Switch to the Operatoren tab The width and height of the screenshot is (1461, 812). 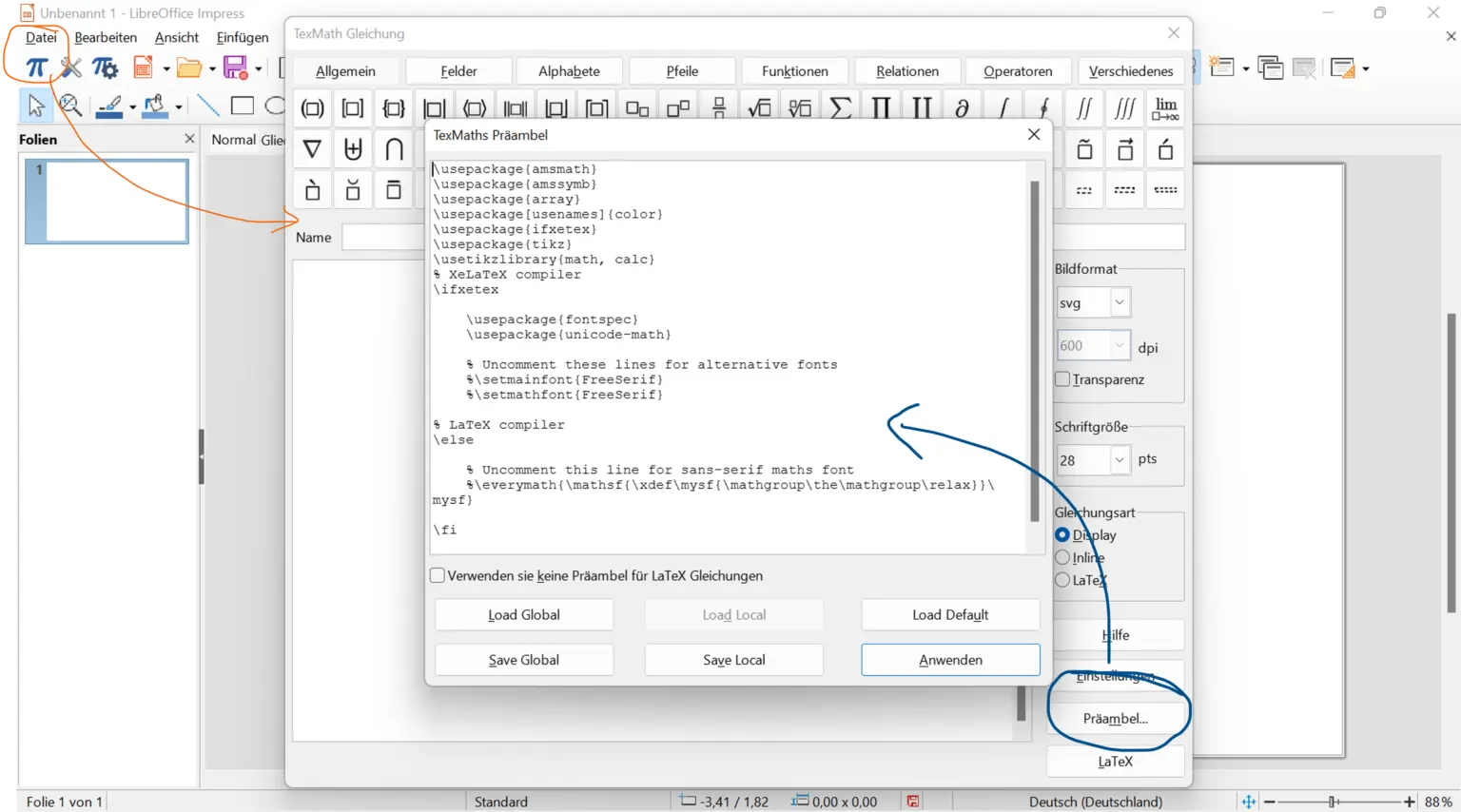pos(1018,71)
